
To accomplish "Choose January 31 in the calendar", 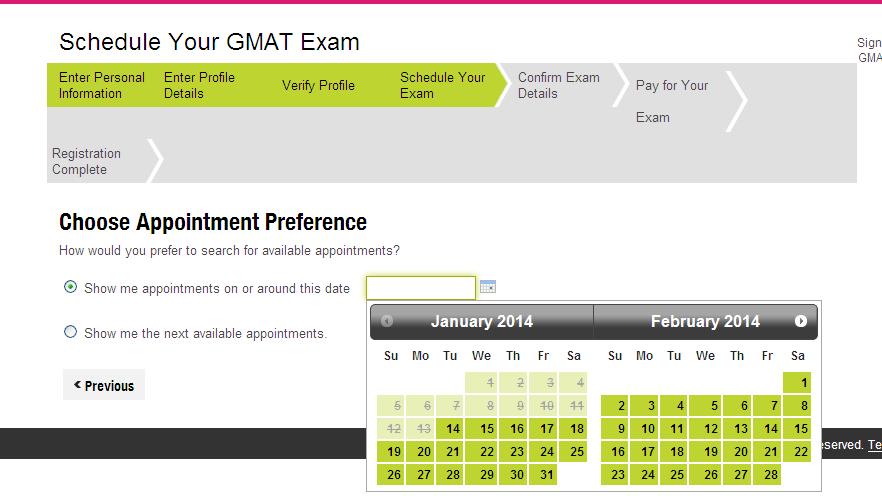I will [x=547, y=474].
